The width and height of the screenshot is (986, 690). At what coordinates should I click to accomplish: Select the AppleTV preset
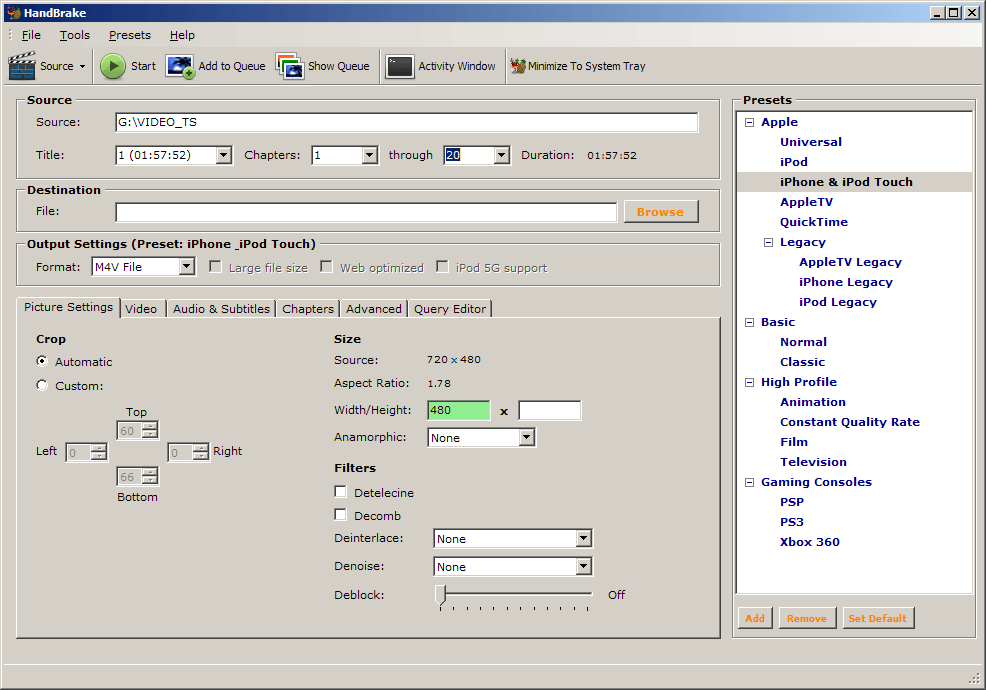(806, 203)
